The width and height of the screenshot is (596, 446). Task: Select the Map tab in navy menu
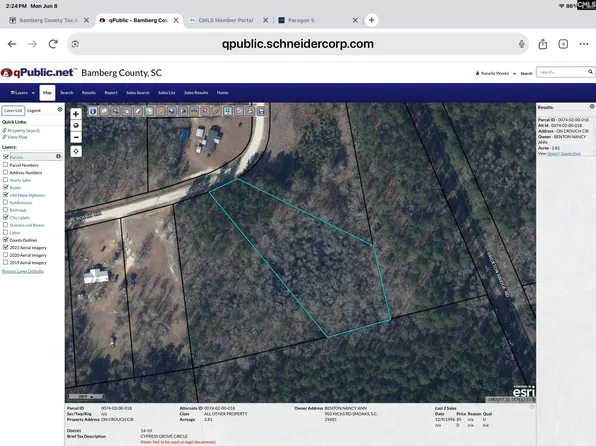coord(47,93)
